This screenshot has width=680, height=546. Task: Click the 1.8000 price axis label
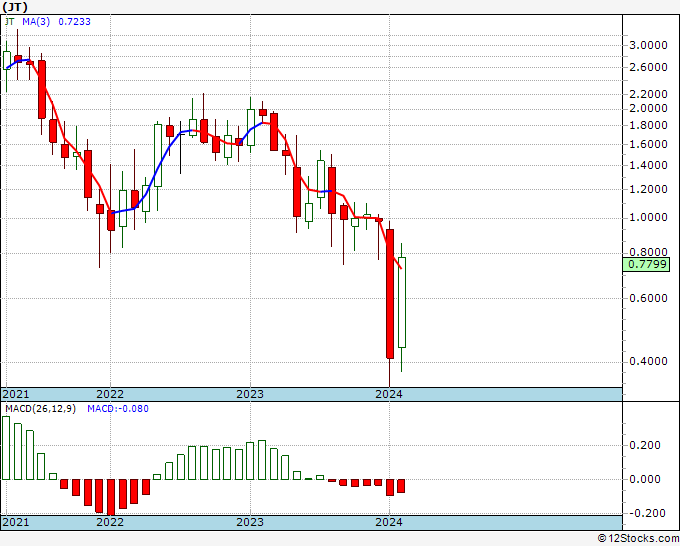[648, 125]
